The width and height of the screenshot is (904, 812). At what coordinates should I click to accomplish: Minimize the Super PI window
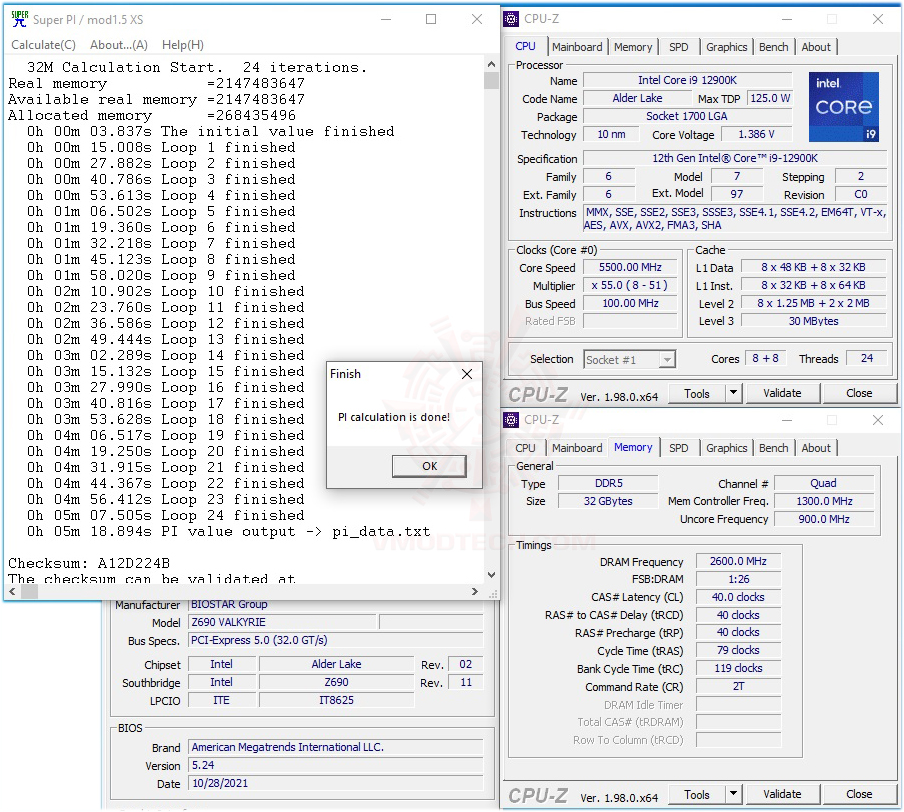385,19
